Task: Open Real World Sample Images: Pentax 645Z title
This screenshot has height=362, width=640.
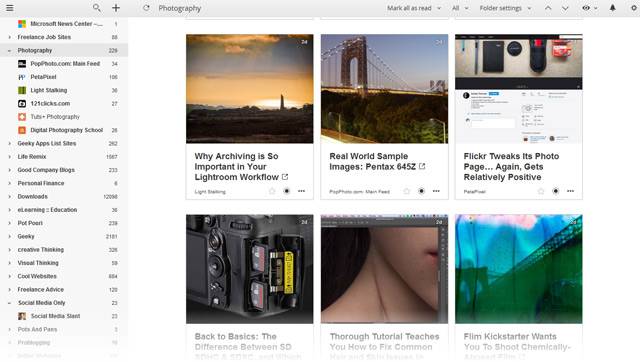Action: 372,161
